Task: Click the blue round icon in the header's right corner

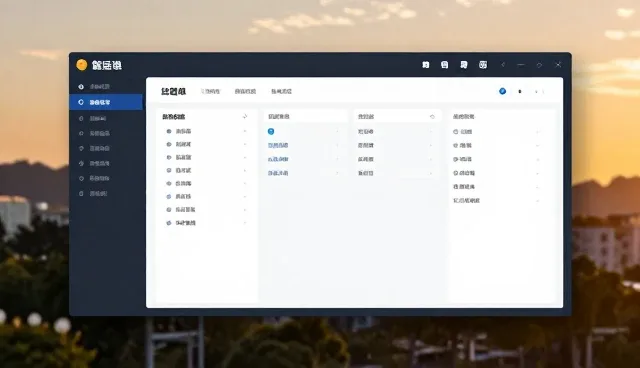Action: pyautogui.click(x=502, y=91)
